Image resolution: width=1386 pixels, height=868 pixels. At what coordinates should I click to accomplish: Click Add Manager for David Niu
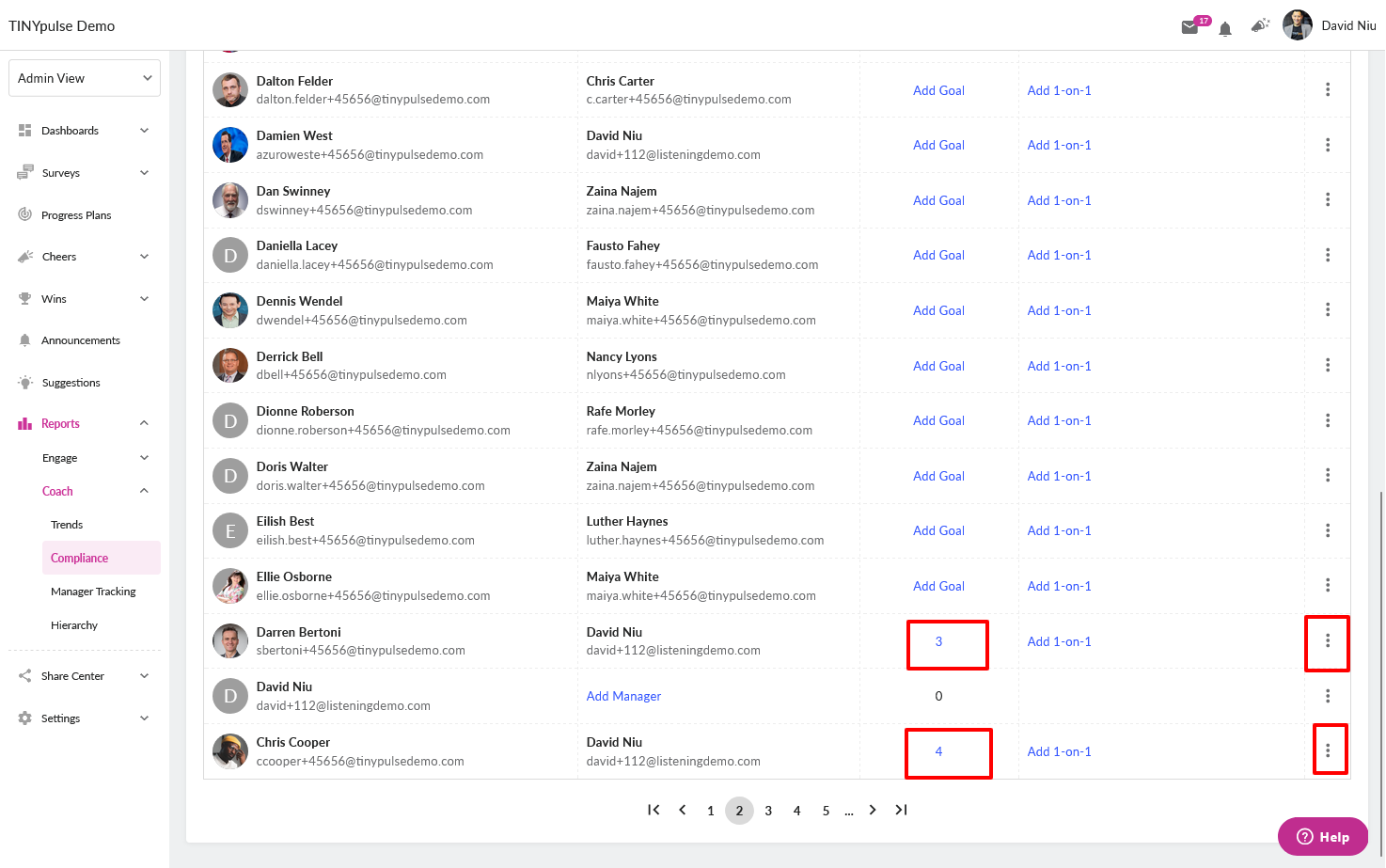click(x=623, y=696)
